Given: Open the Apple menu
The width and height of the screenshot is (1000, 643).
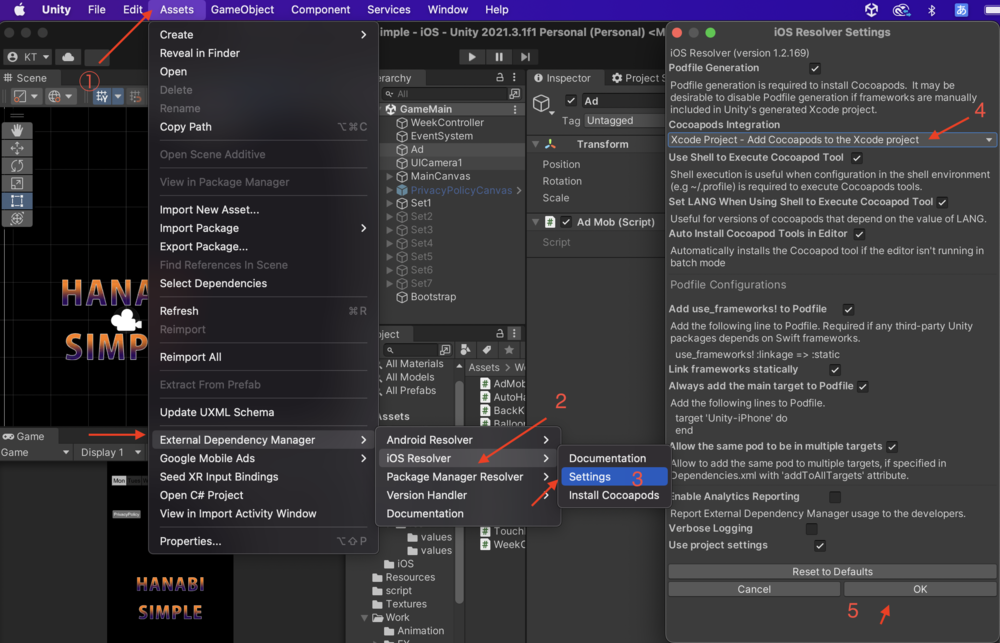Looking at the screenshot, I should [x=19, y=10].
